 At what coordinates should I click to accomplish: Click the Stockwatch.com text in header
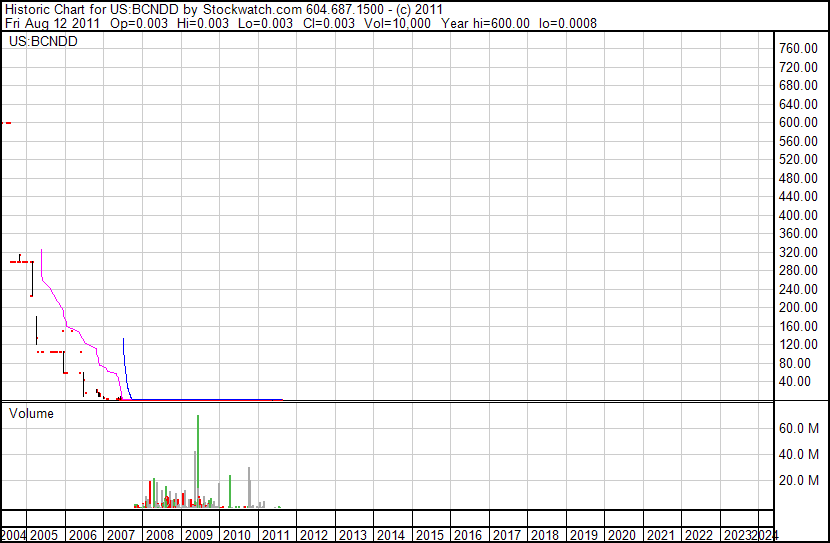pos(247,9)
